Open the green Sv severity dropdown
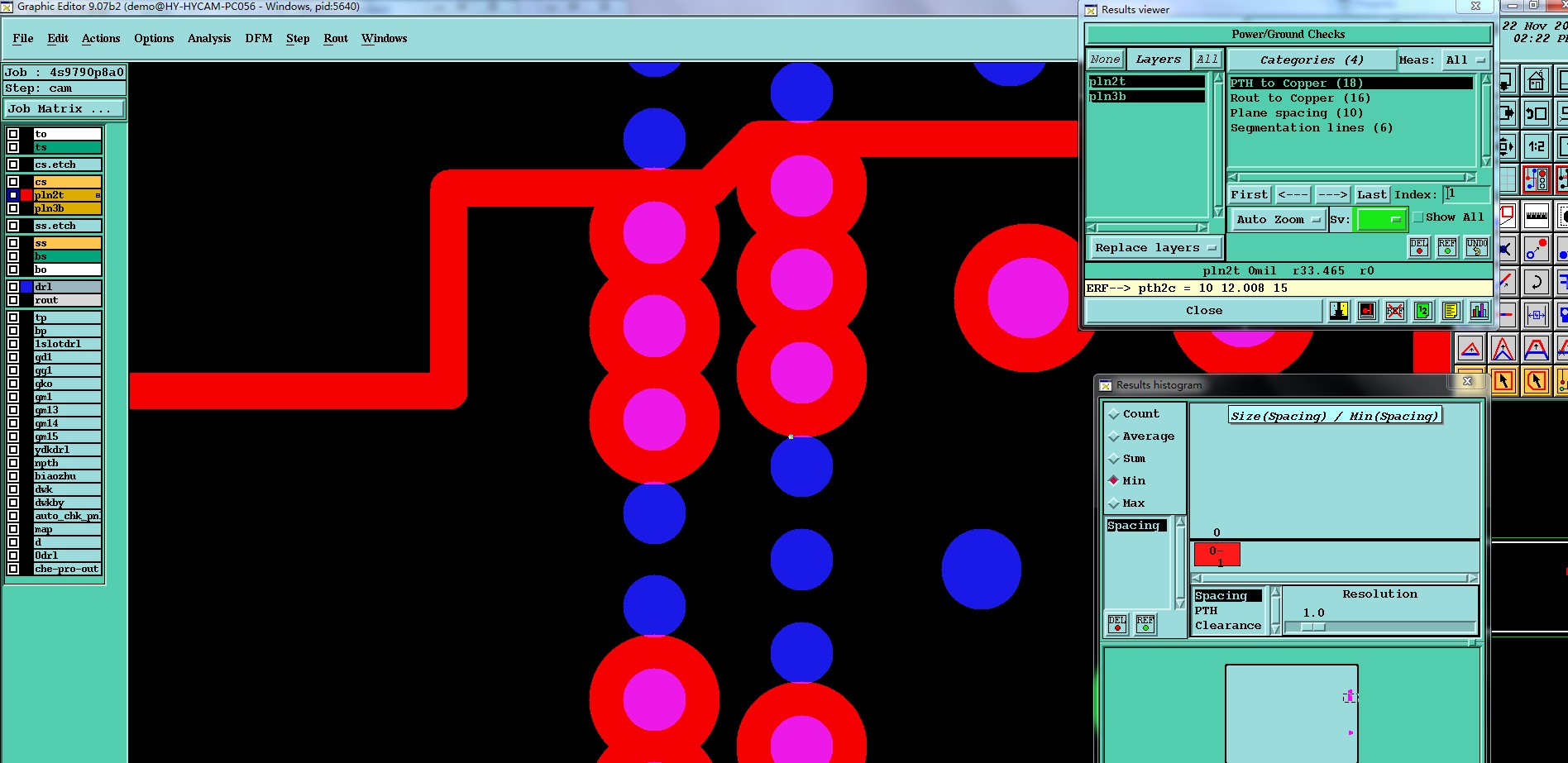 (1381, 219)
